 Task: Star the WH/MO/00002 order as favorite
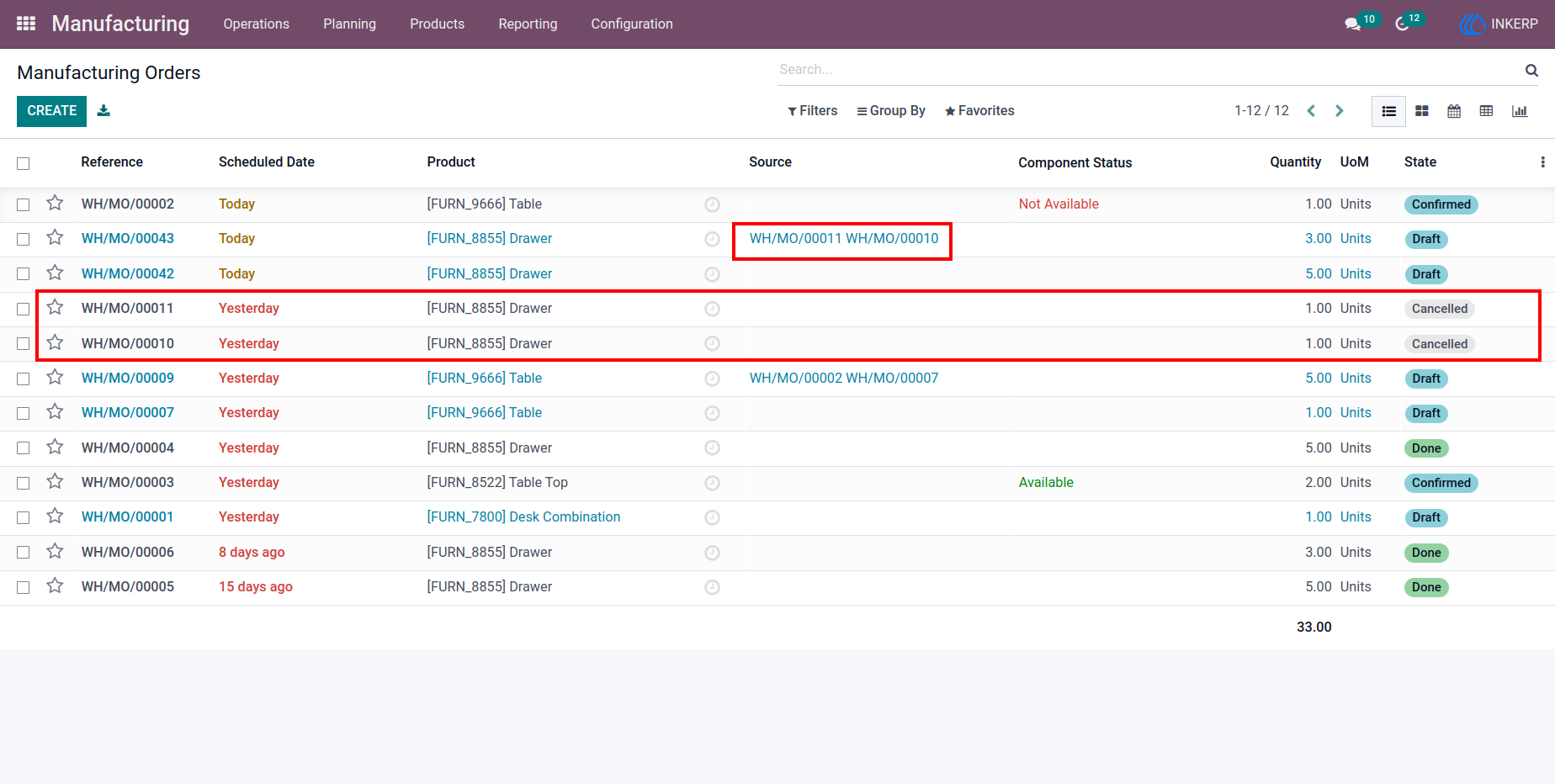point(55,203)
